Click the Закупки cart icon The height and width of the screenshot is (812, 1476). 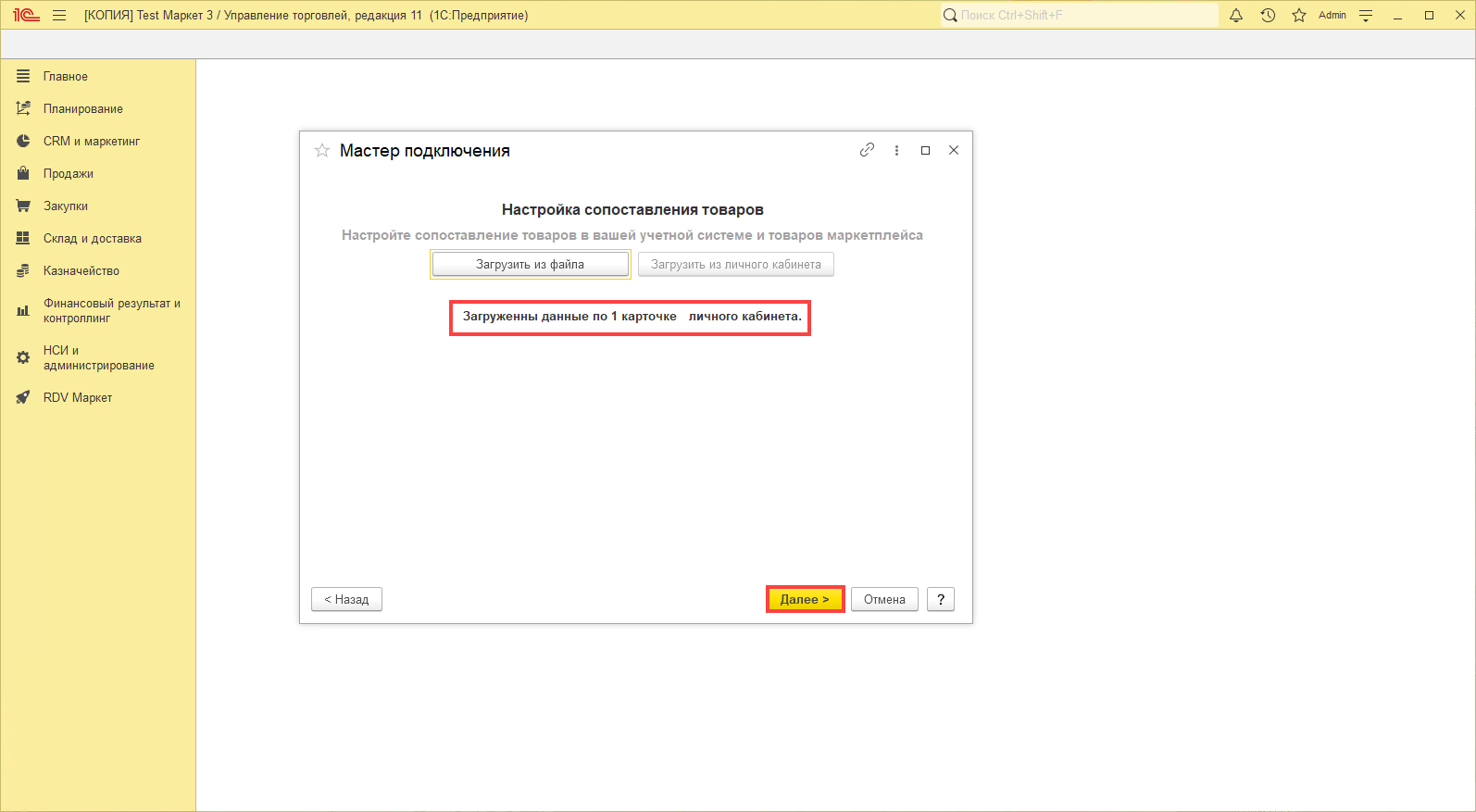pos(23,206)
